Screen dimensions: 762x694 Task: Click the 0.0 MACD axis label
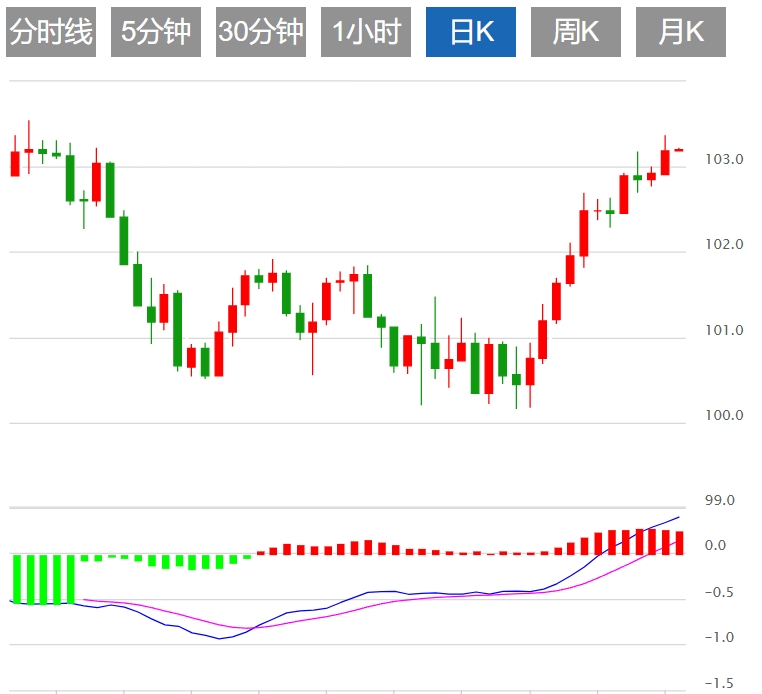pos(716,546)
